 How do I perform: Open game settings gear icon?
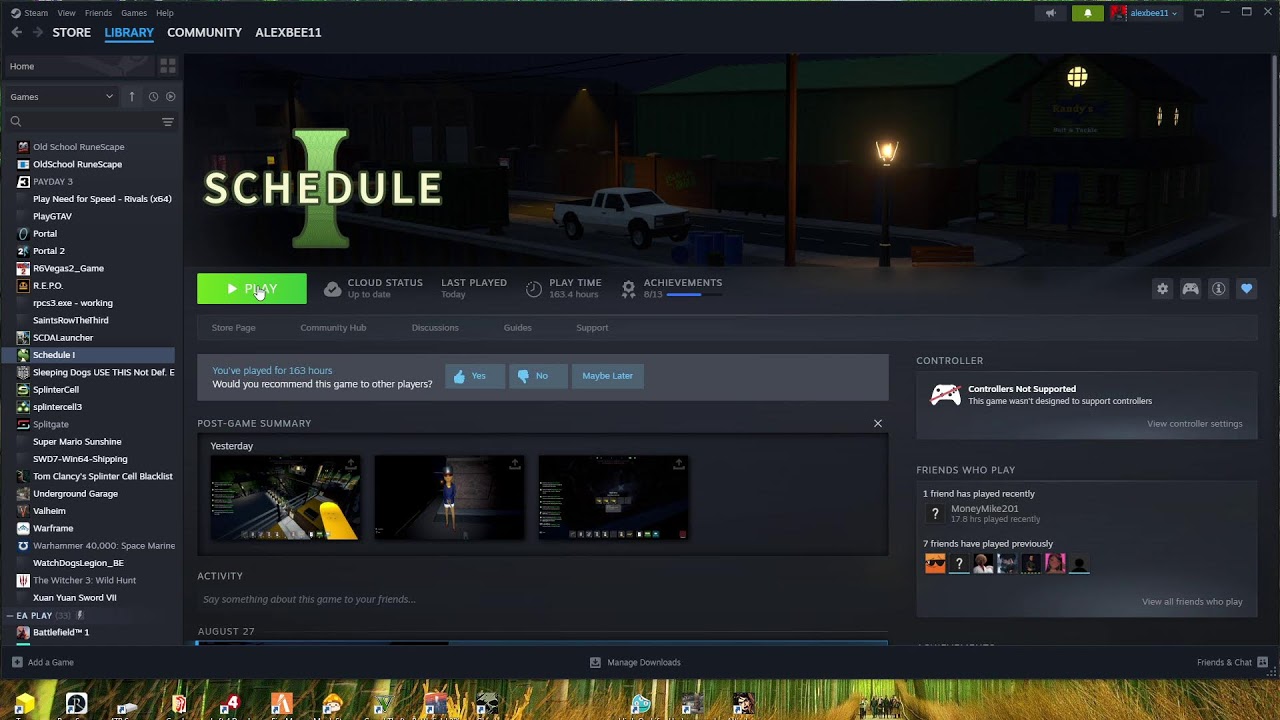(x=1162, y=288)
